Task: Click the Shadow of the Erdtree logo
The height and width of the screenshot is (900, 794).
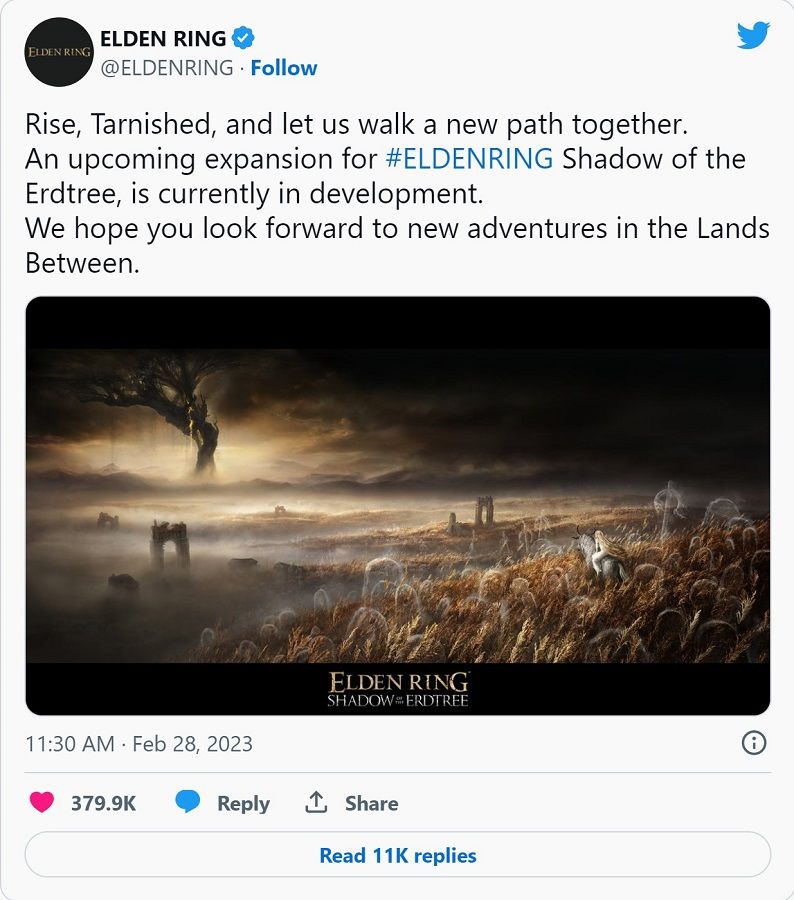Action: (x=398, y=690)
